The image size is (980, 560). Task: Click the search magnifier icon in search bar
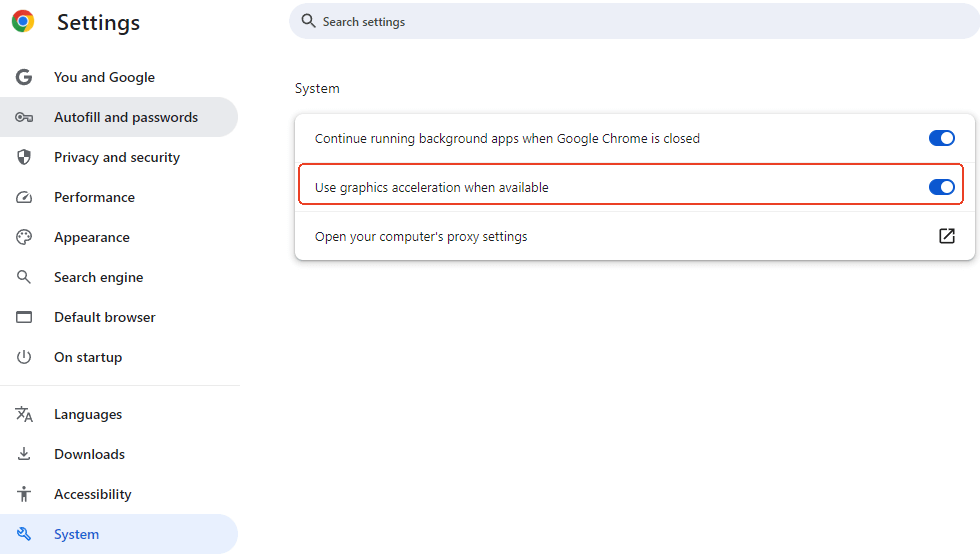pos(308,21)
